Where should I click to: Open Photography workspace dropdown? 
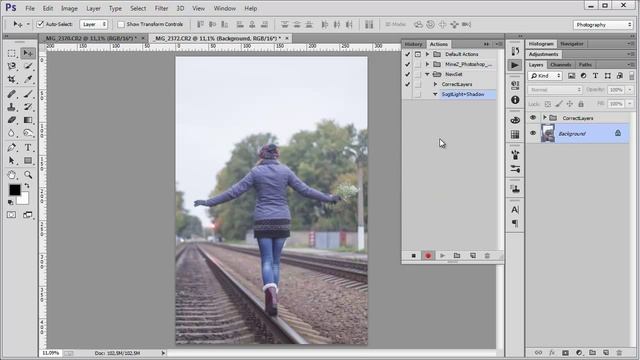coord(603,25)
